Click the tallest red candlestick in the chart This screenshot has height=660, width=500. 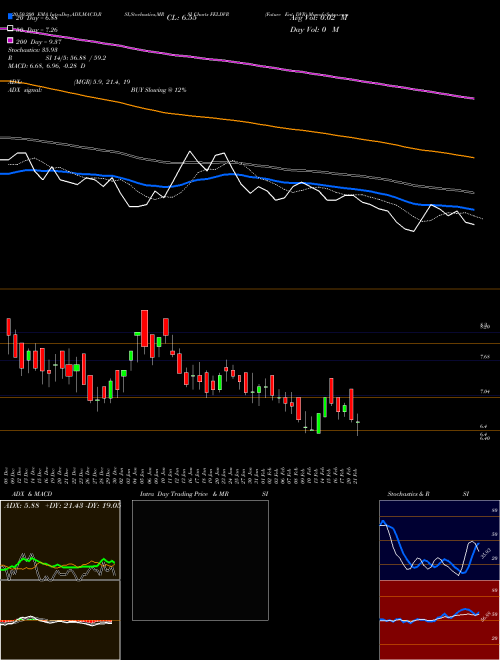pyautogui.click(x=144, y=328)
